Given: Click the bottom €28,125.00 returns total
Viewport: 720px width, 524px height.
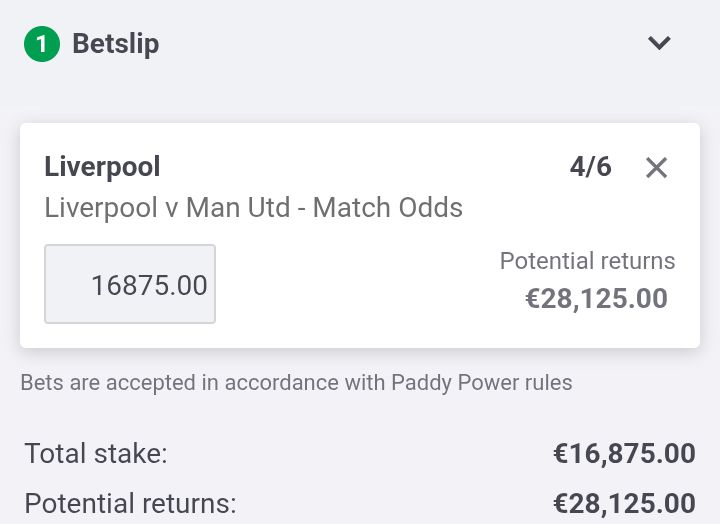Looking at the screenshot, I should pos(624,503).
